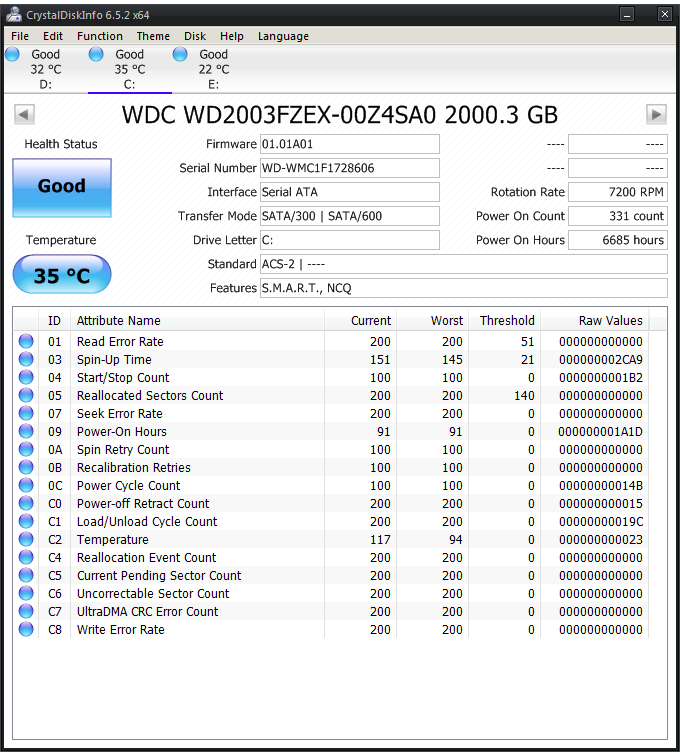680x752 pixels.
Task: Click status orb of UltraDMA CRC Error Count row
Action: (26, 611)
